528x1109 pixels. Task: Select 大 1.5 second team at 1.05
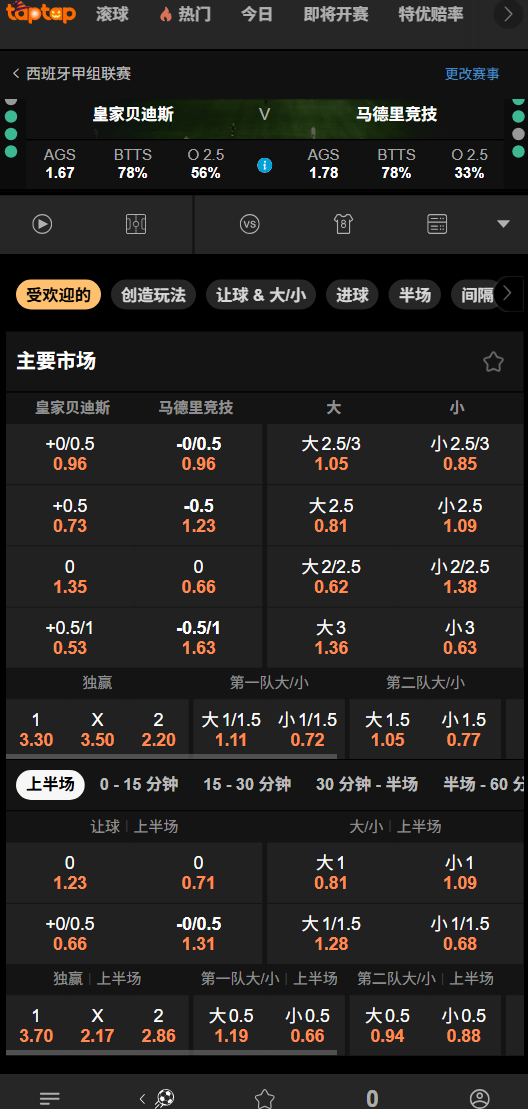pos(387,730)
